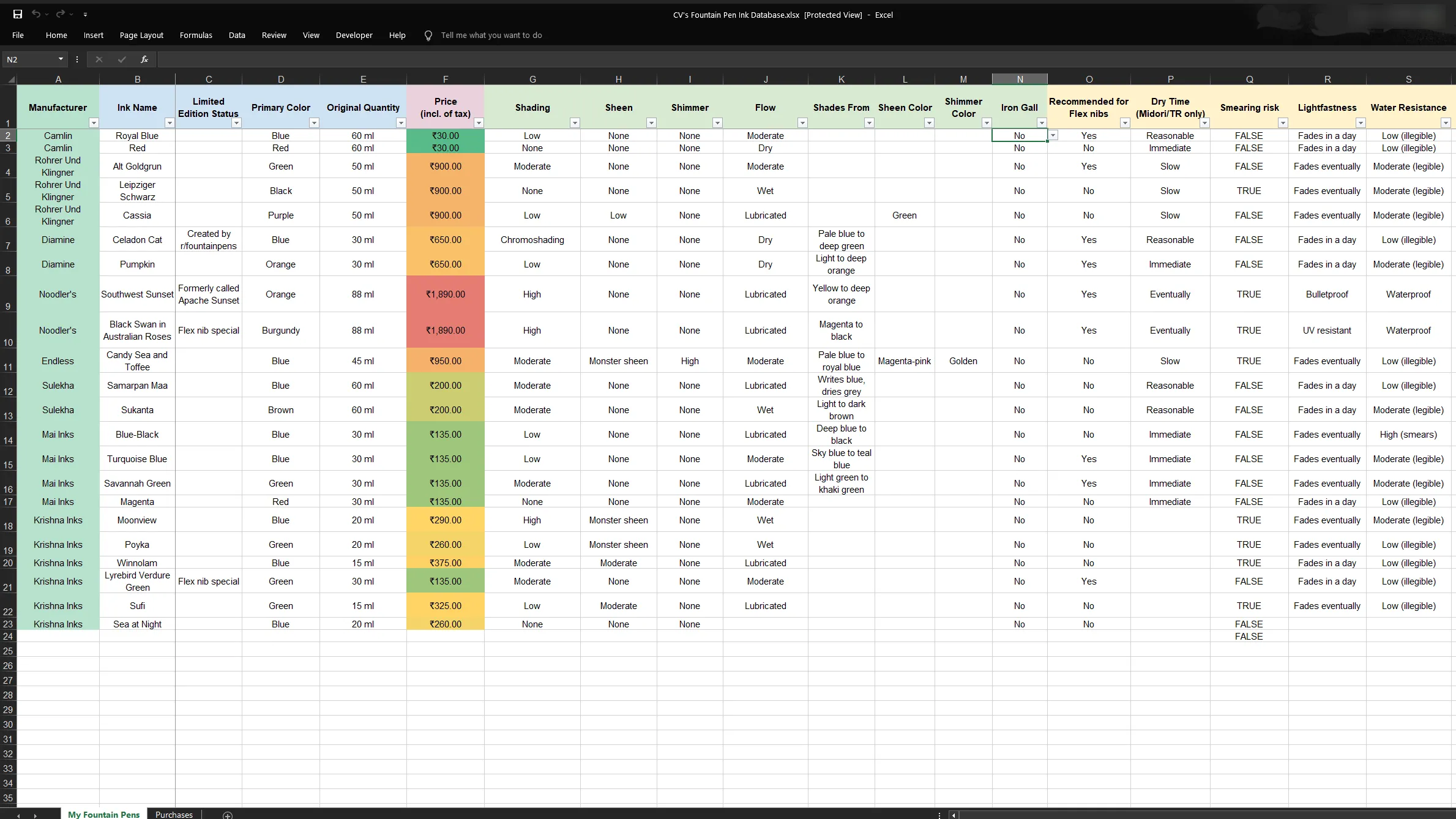Click the Enter checkmark in the formula bar
Image resolution: width=1456 pixels, height=819 pixels.
pos(122,59)
